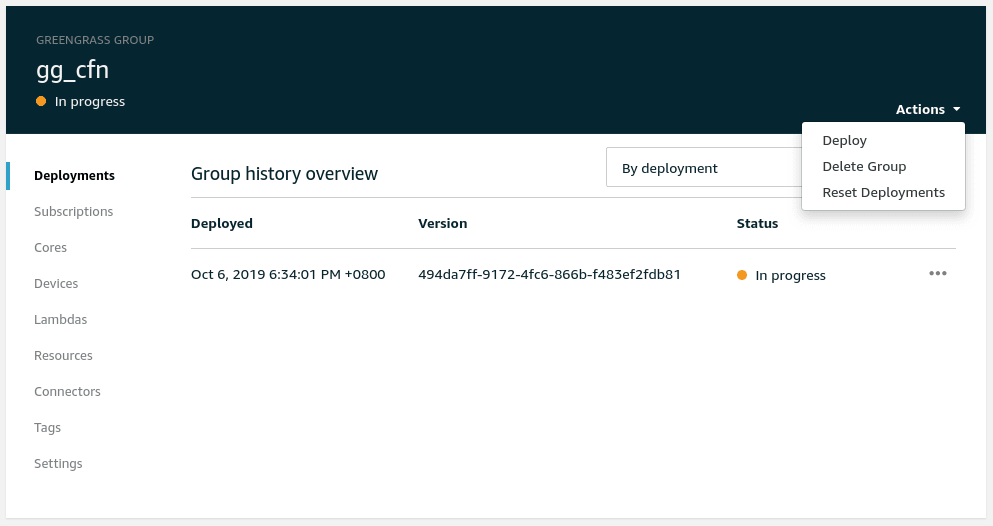This screenshot has height=526, width=993.
Task: Open group Settings section
Action: 58,464
